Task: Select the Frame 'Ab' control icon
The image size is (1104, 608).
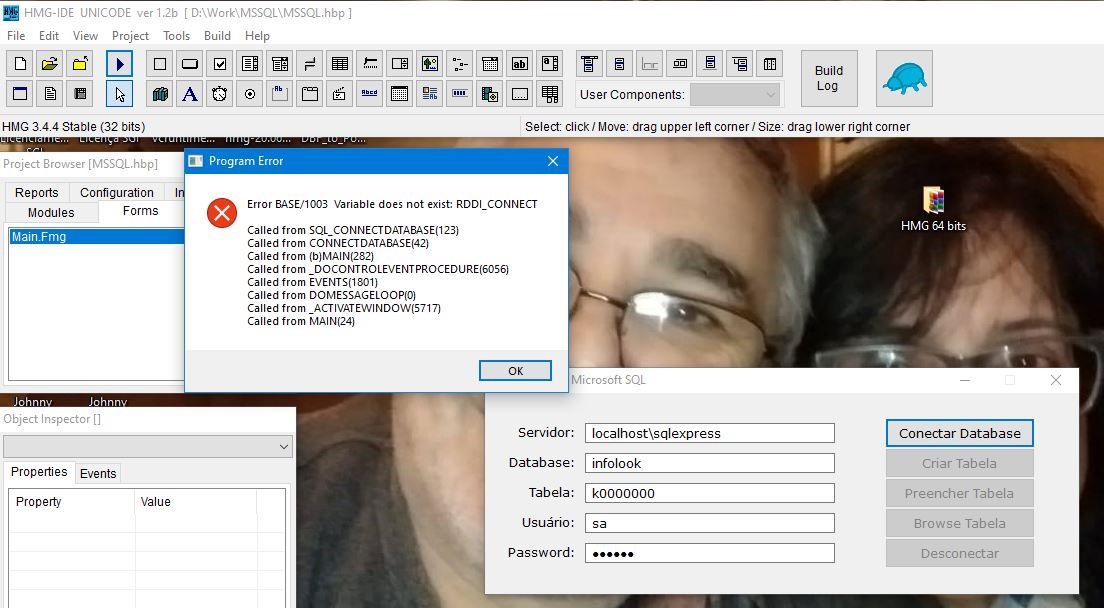Action: click(x=280, y=94)
